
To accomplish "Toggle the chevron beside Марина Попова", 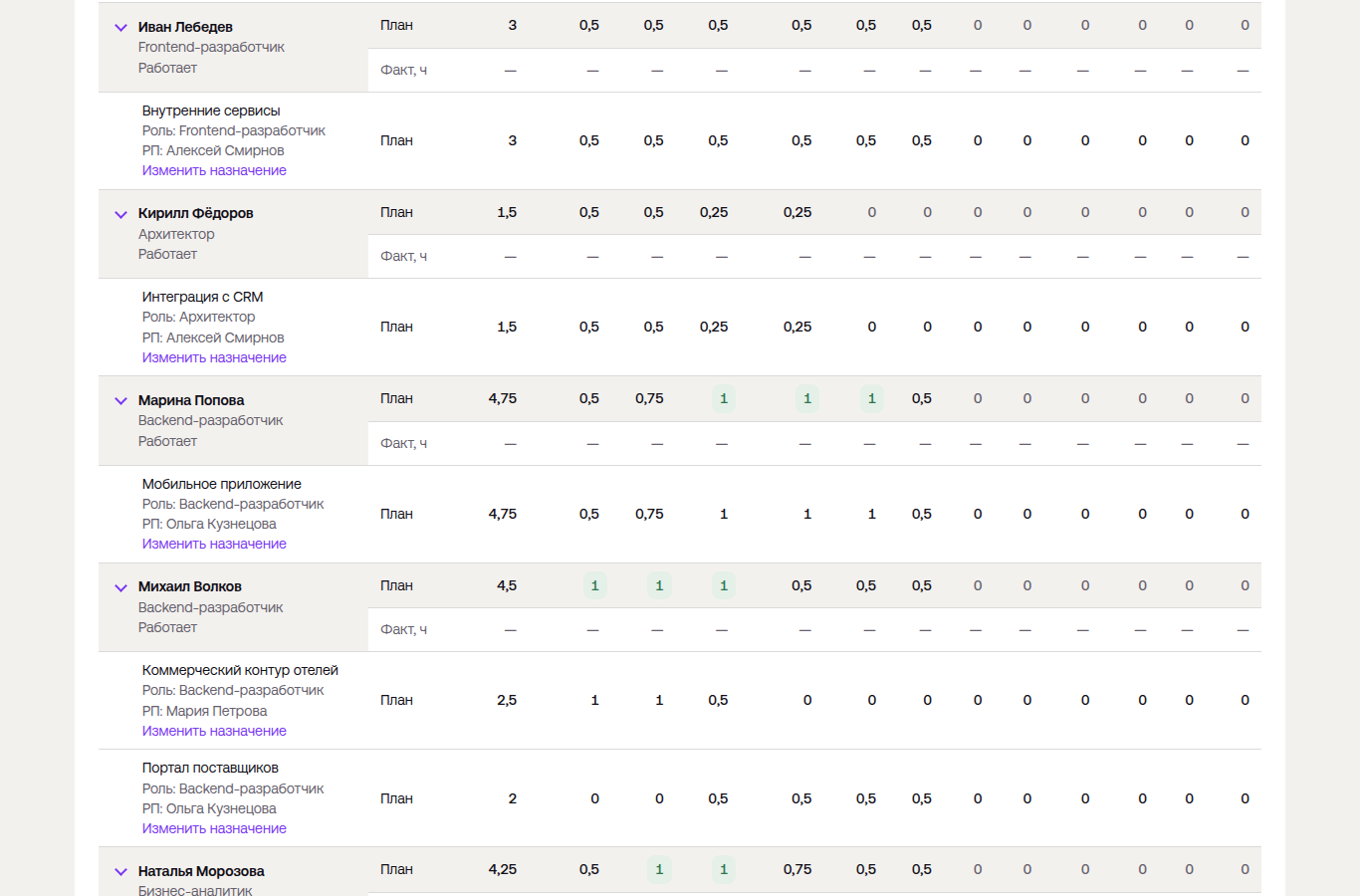I will coord(120,401).
